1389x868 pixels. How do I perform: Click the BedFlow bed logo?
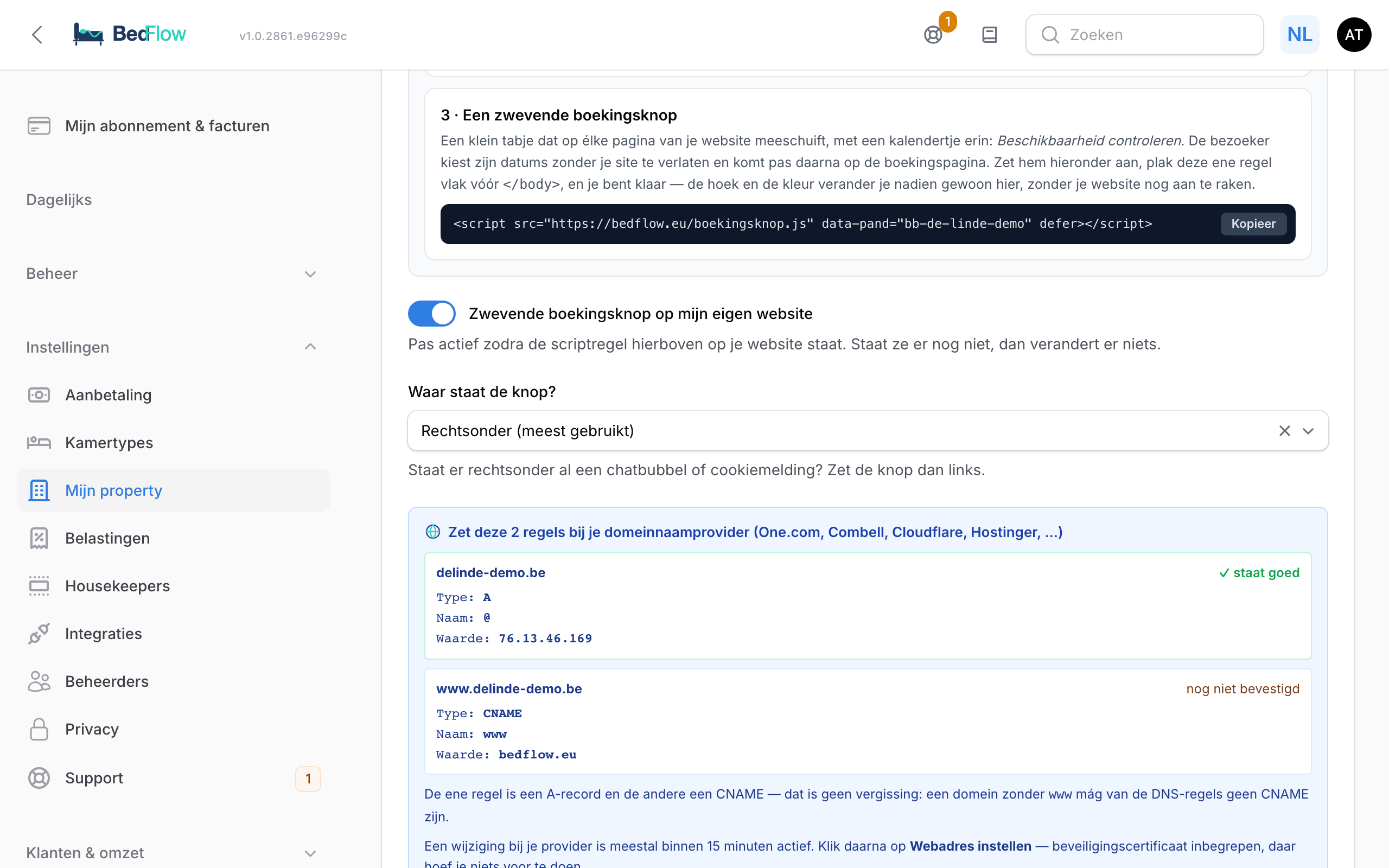[x=88, y=34]
